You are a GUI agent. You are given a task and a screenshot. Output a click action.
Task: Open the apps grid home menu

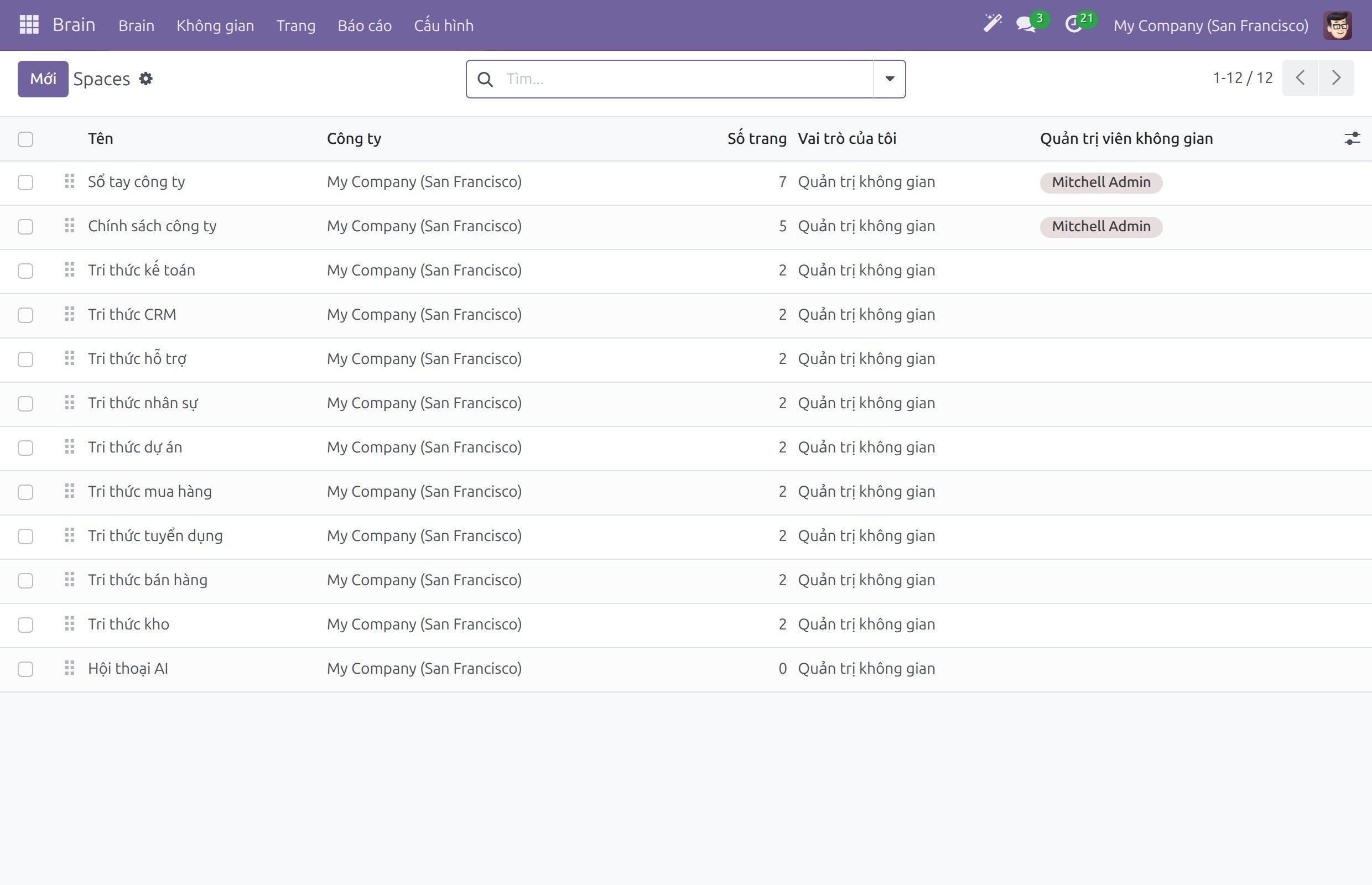(x=29, y=25)
